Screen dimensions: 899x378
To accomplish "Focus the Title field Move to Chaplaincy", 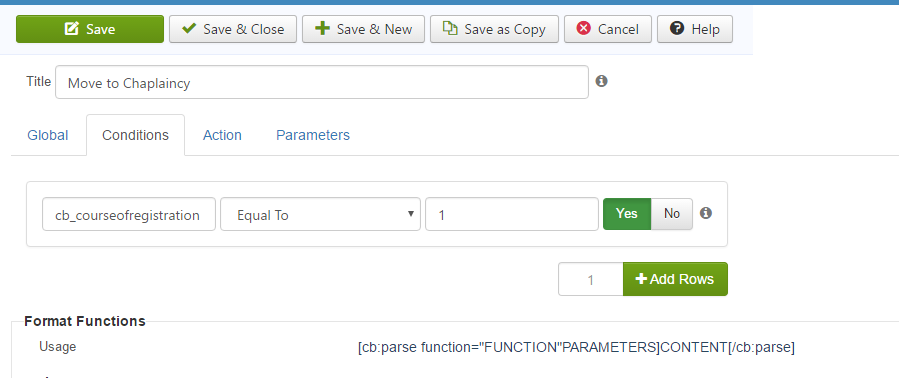I will [x=322, y=83].
